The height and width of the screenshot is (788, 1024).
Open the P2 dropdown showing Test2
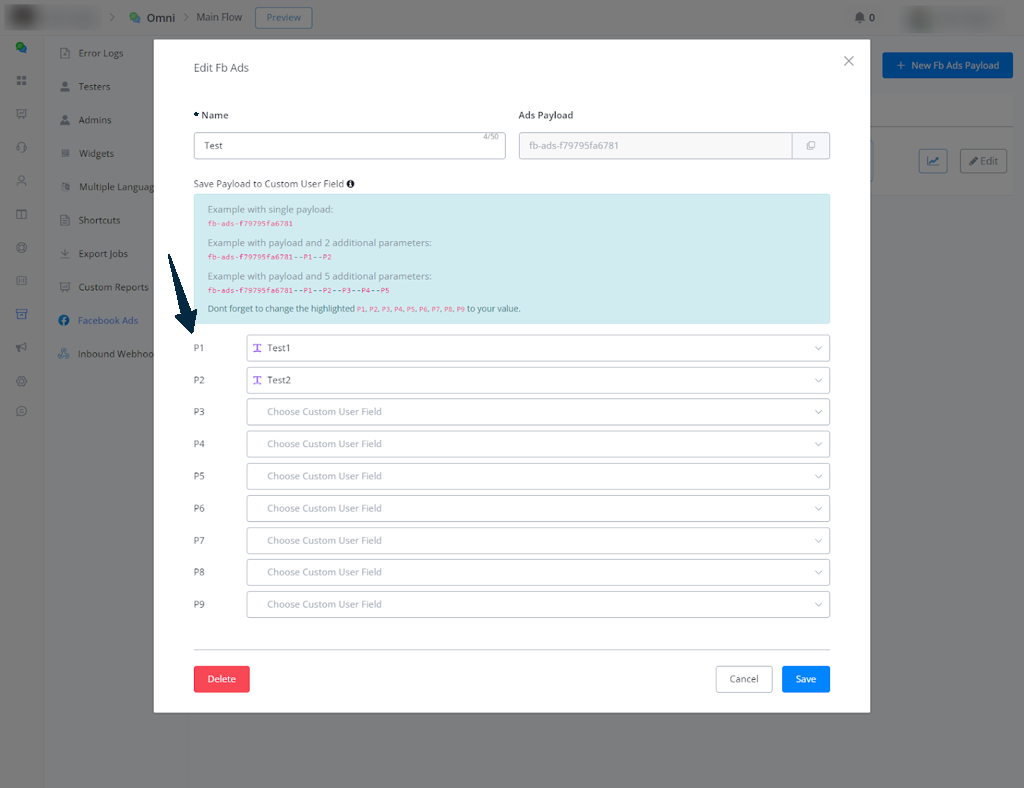(x=538, y=381)
